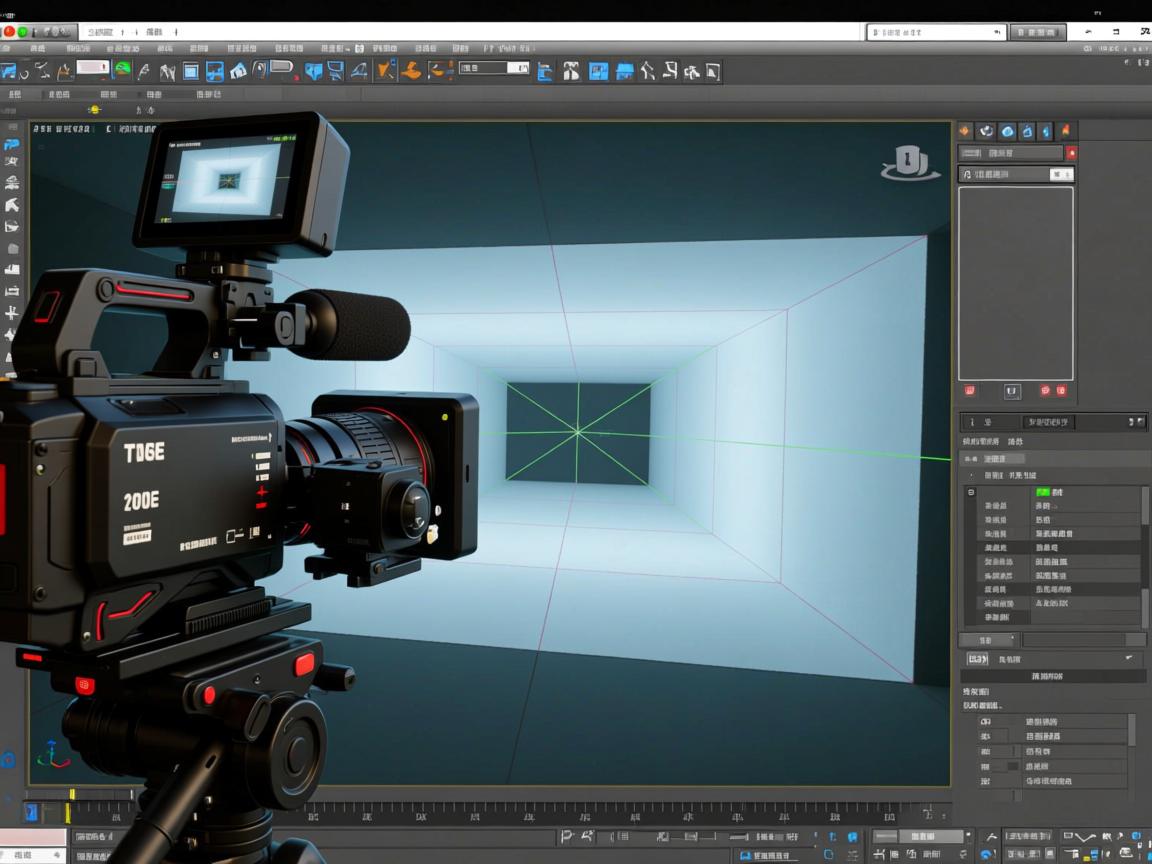Open the Create panel tab in command panel
This screenshot has height=864, width=1152.
[965, 131]
